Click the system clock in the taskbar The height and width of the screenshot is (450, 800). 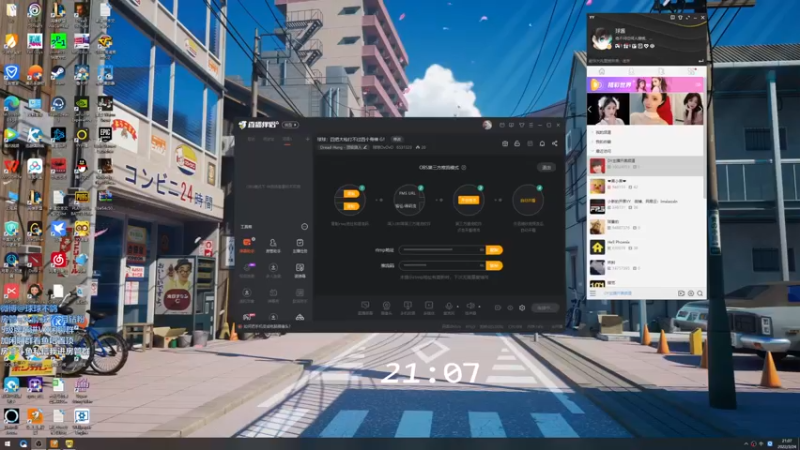click(x=787, y=444)
